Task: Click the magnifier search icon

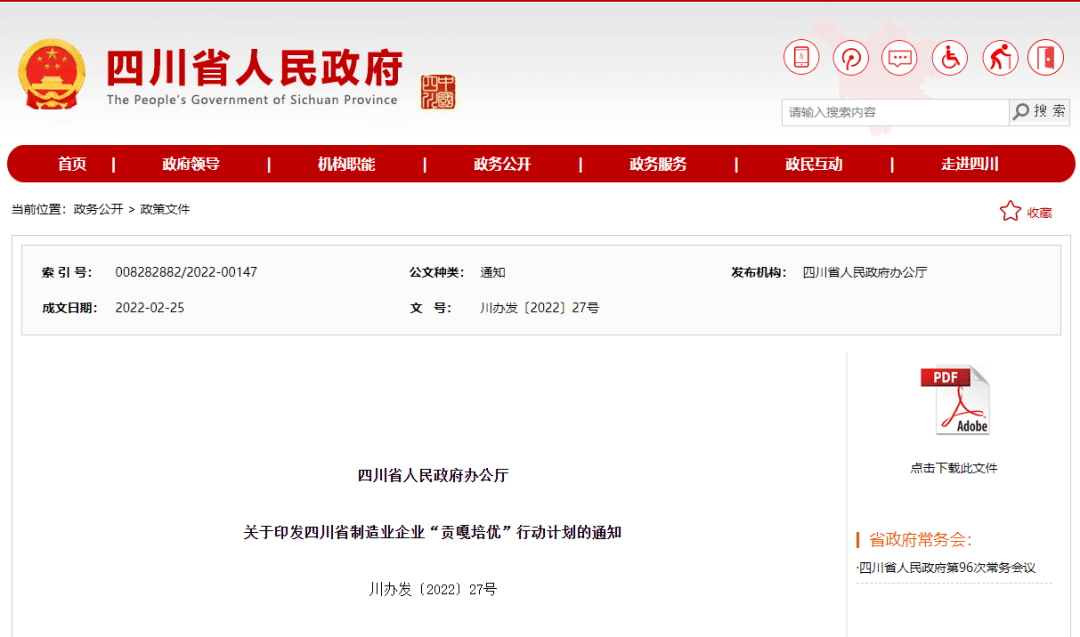Action: [1021, 112]
